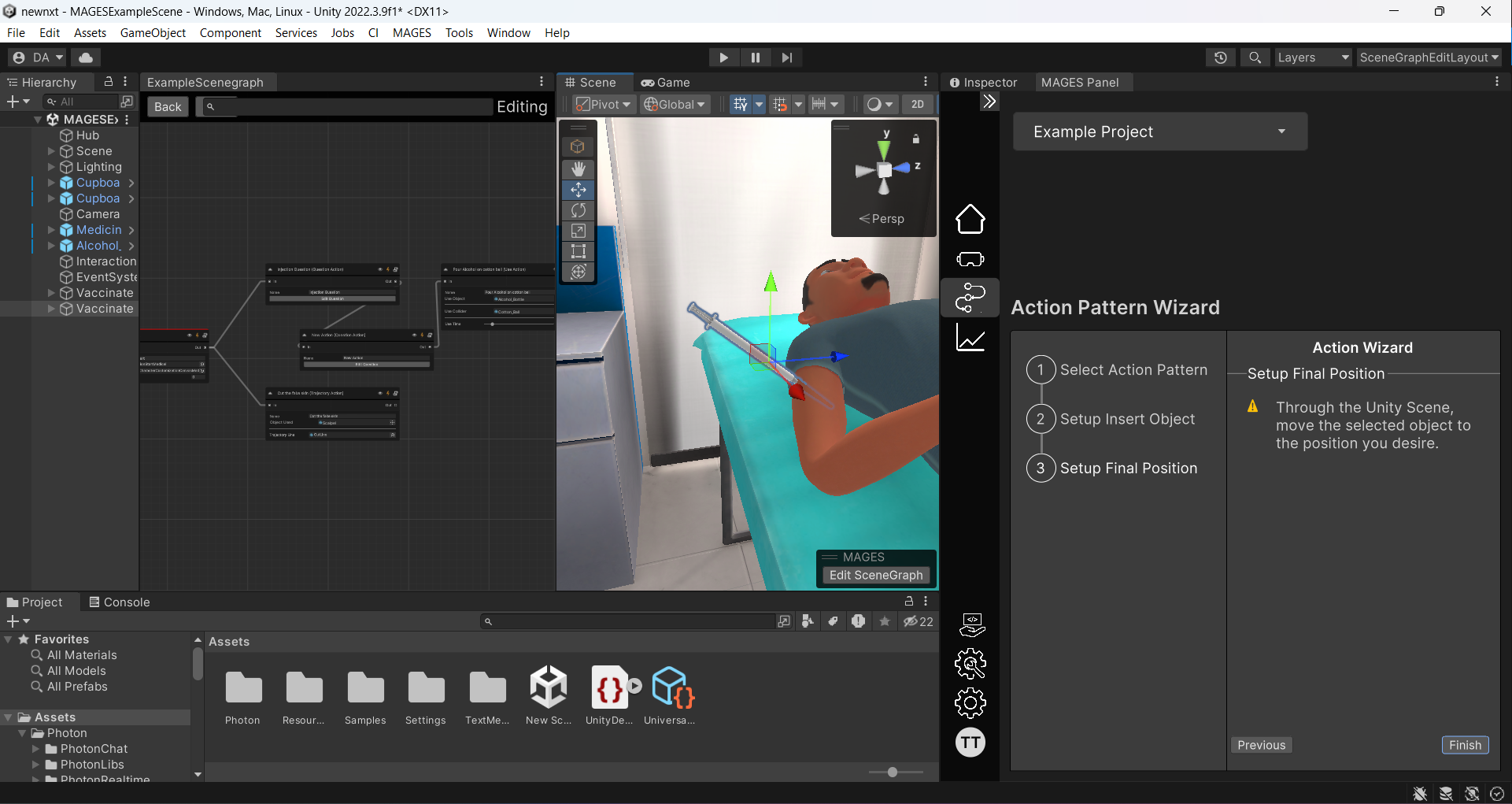Expand the Lighting hierarchy item
Screen dimensions: 1512x804
pos(51,167)
